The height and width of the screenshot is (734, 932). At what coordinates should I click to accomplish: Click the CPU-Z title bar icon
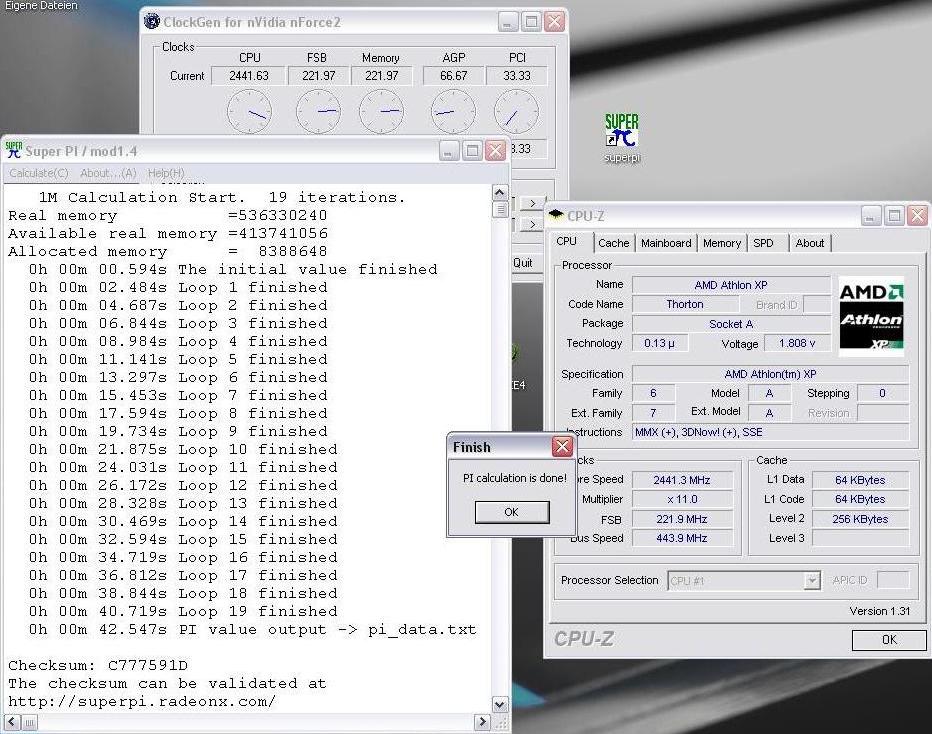pos(556,215)
